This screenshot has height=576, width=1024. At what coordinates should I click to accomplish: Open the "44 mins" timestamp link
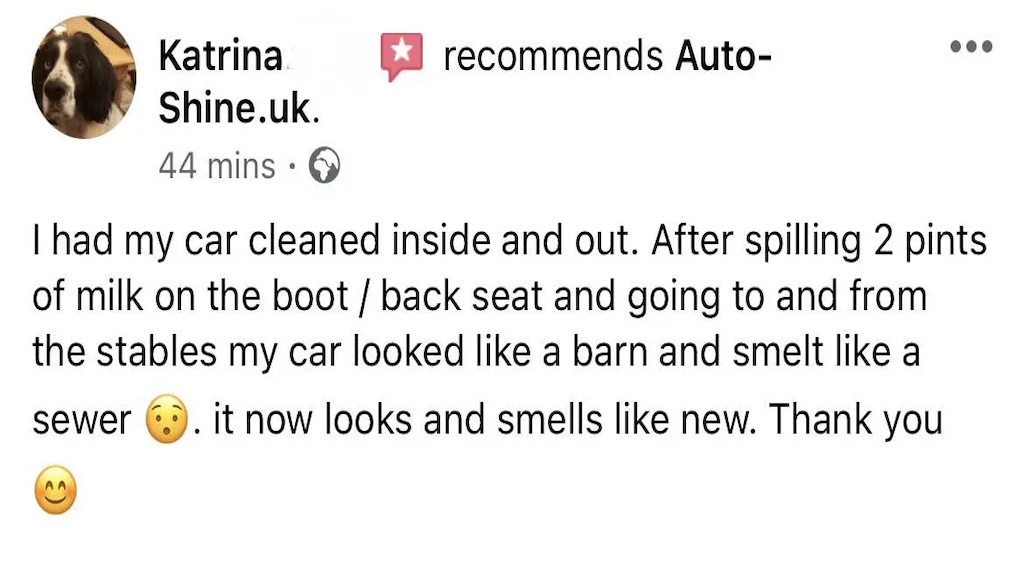coord(217,166)
